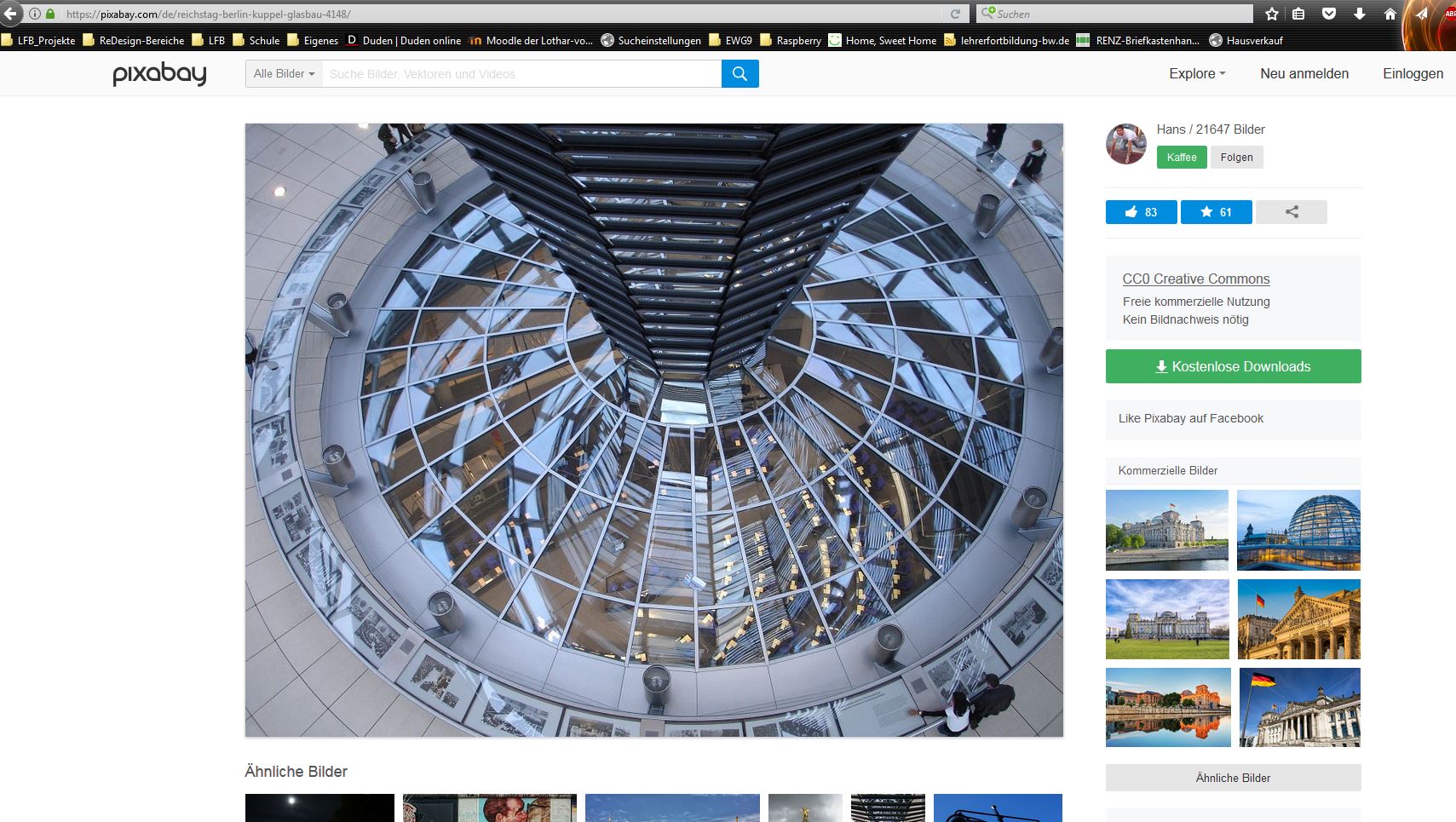1456x822 pixels.
Task: Click the Kostenlose Downloads button
Action: click(1233, 366)
